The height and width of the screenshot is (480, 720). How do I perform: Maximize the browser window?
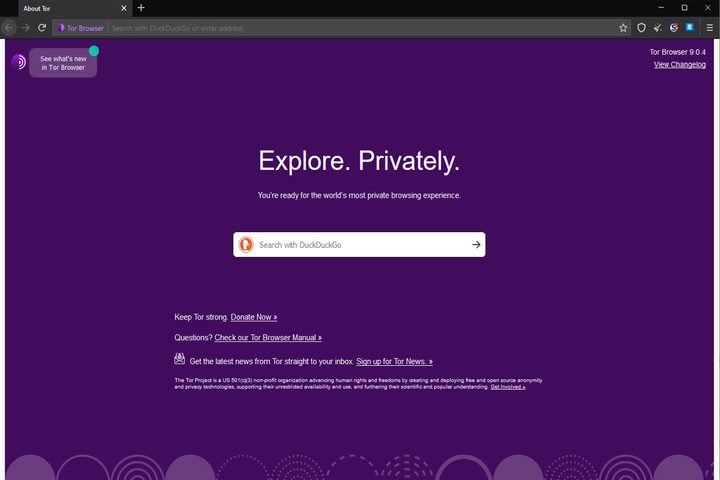[684, 8]
